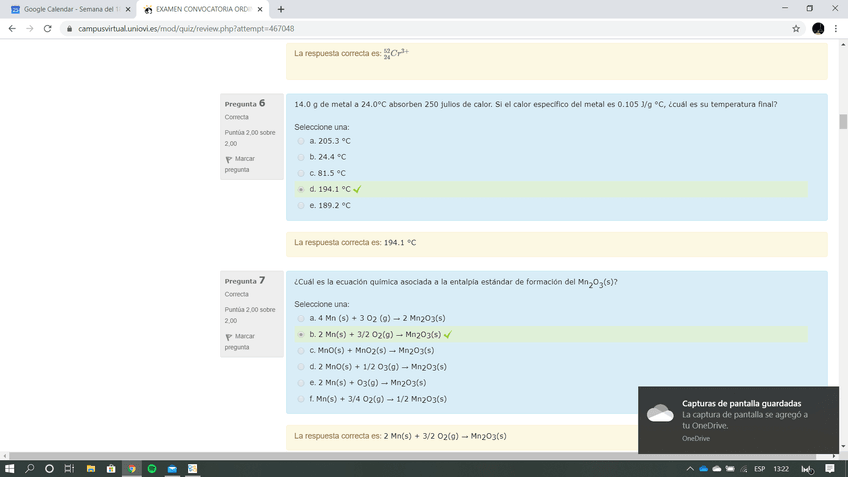This screenshot has width=848, height=477.
Task: Go forward in browser history
Action: (30, 29)
